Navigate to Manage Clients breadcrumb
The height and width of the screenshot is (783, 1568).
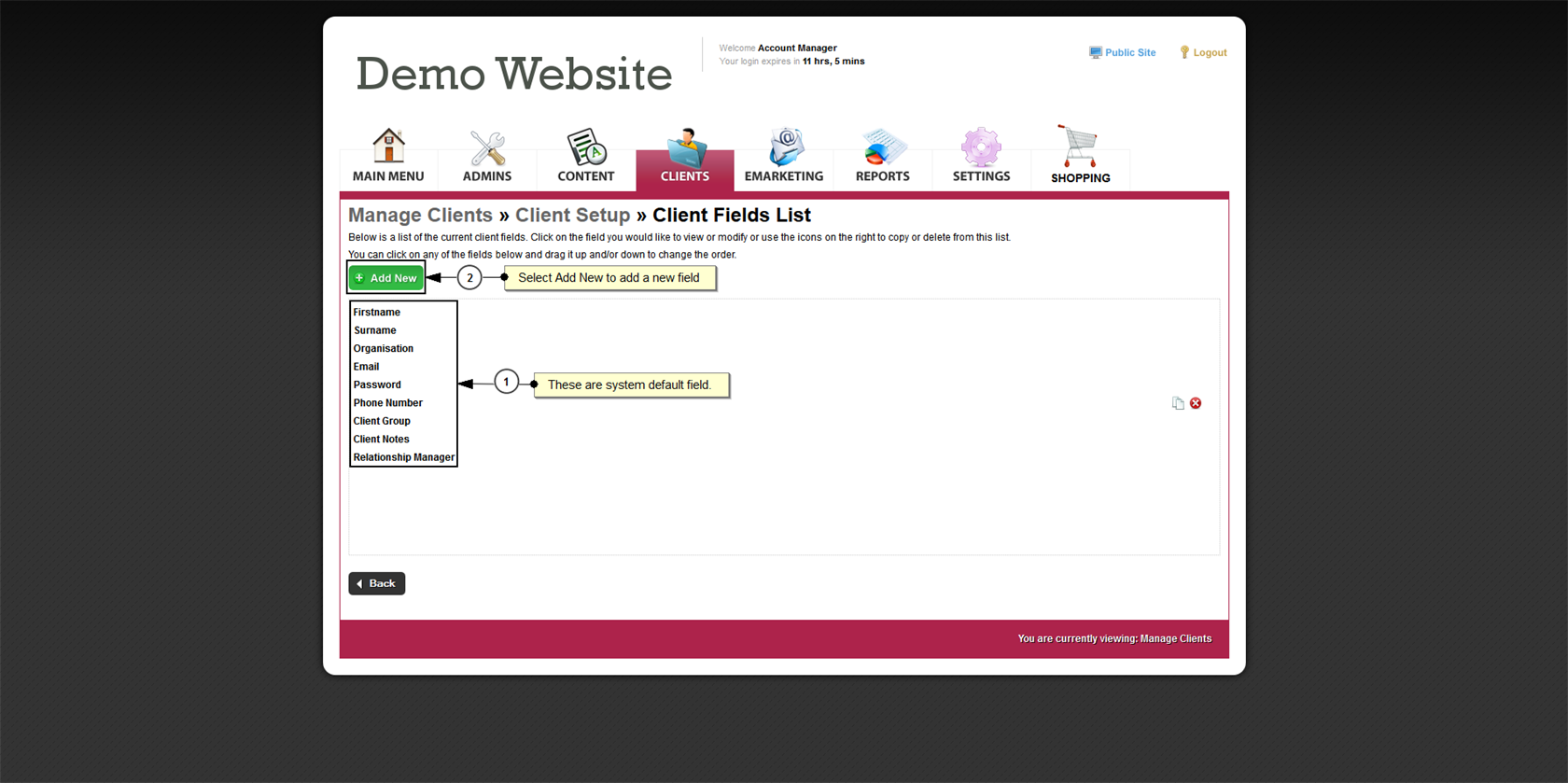click(x=420, y=216)
